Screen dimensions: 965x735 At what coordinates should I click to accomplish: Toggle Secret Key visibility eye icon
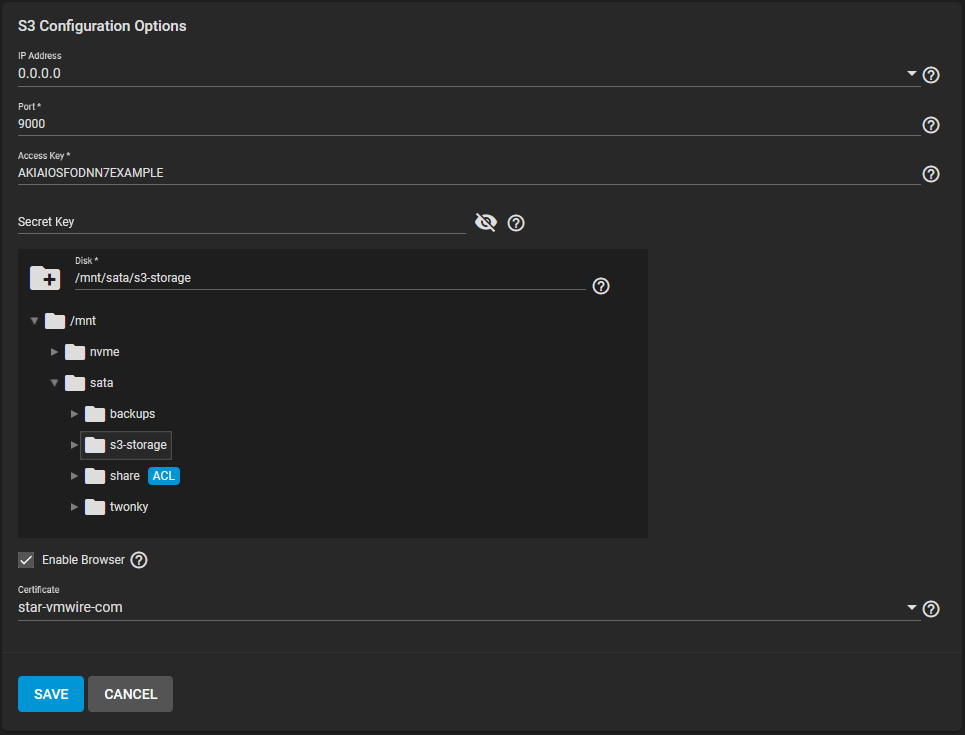(x=486, y=222)
